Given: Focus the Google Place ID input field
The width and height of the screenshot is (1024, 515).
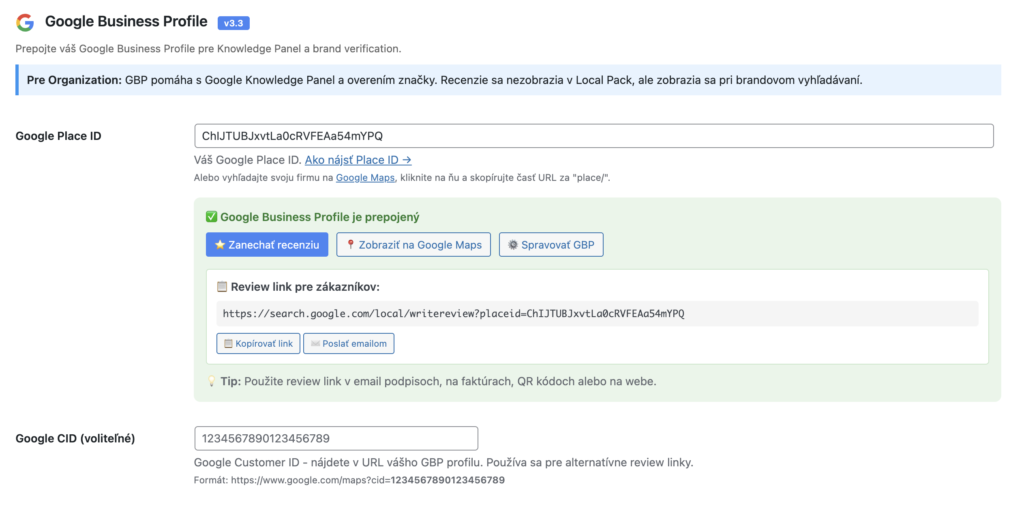Looking at the screenshot, I should pos(594,136).
